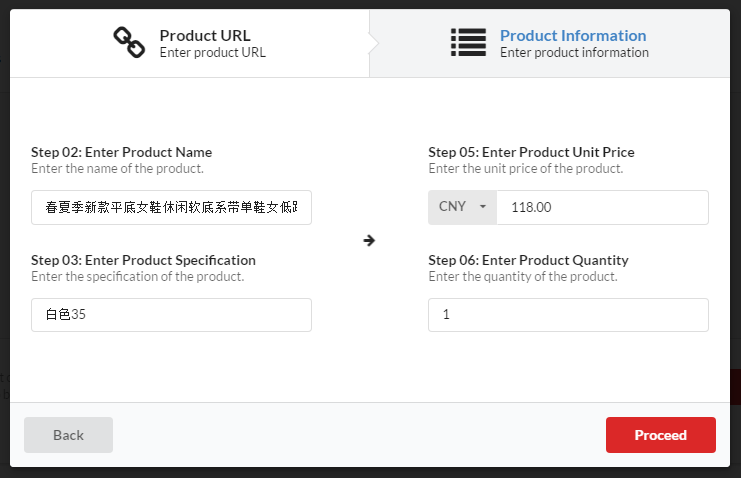
Task: Click the Step 06 Enter Product Quantity label
Action: click(528, 260)
